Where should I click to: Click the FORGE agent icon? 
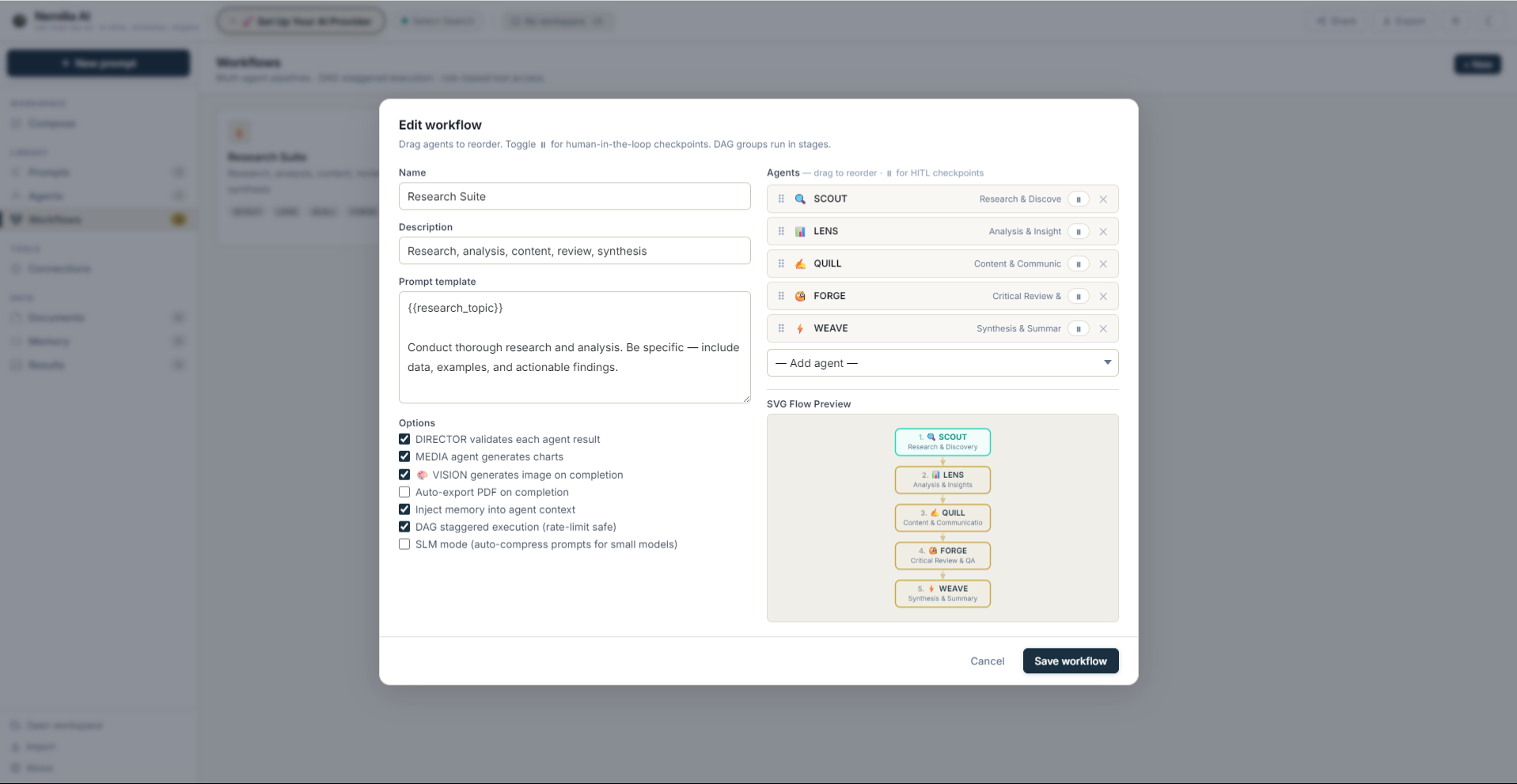coord(800,297)
